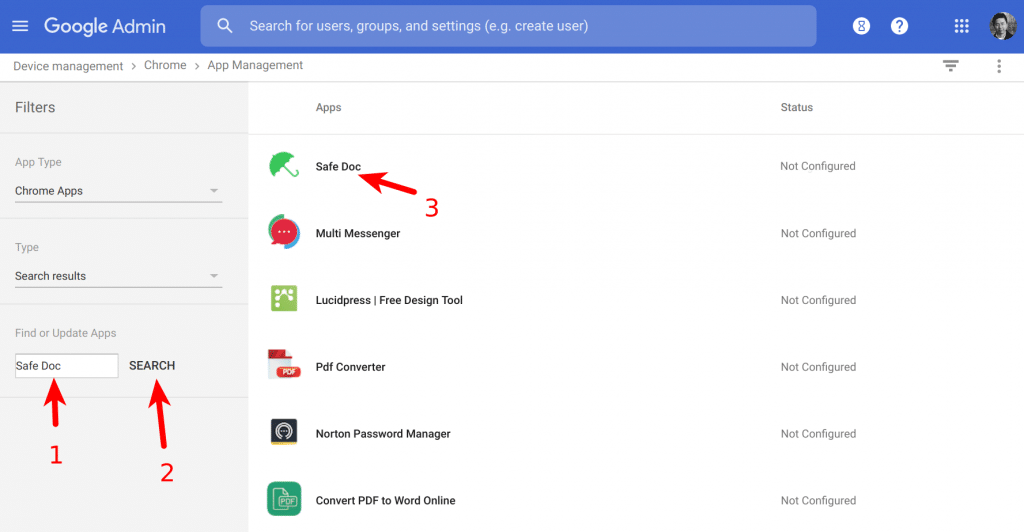This screenshot has height=532, width=1024.
Task: Open the hourglass tasks icon
Action: pos(861,26)
